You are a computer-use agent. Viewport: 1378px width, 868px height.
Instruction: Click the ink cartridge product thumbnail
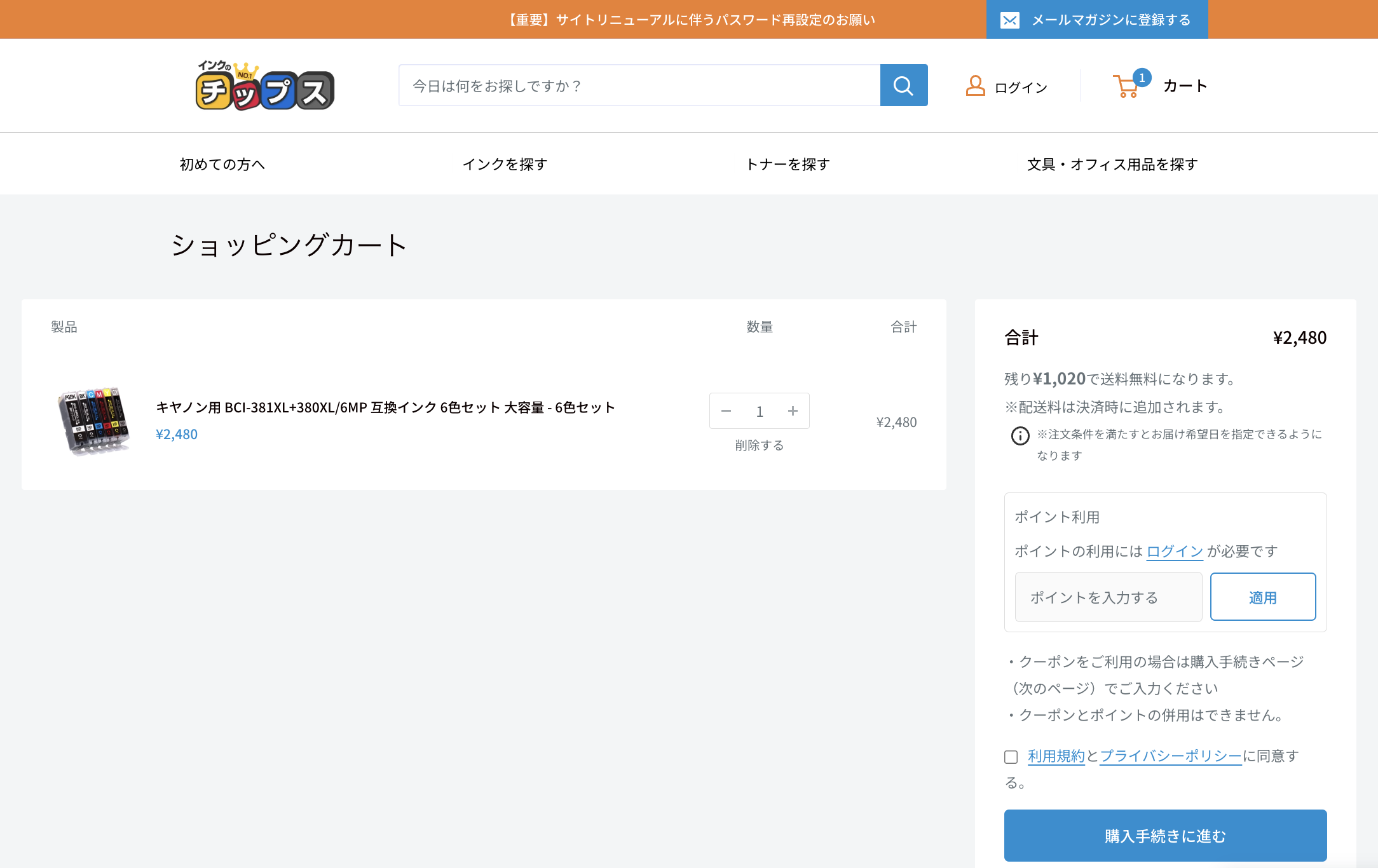click(x=94, y=421)
